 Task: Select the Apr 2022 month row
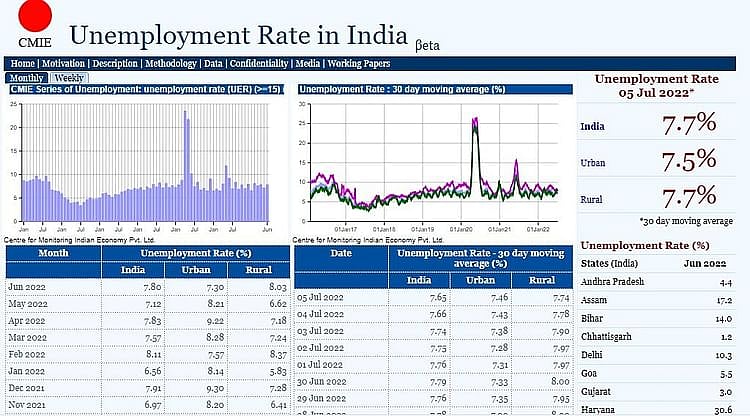pyautogui.click(x=148, y=320)
